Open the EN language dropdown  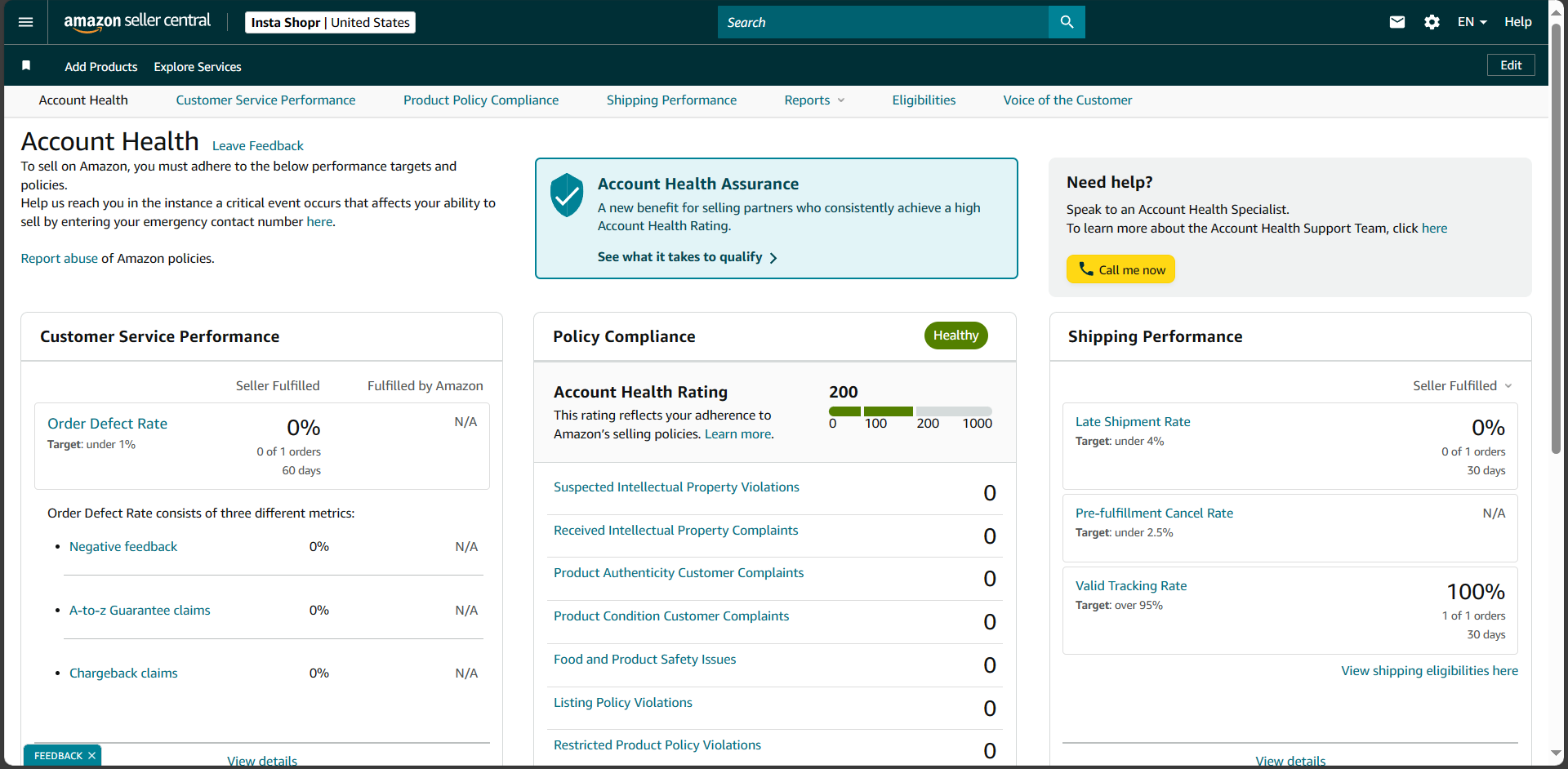pyautogui.click(x=1472, y=22)
